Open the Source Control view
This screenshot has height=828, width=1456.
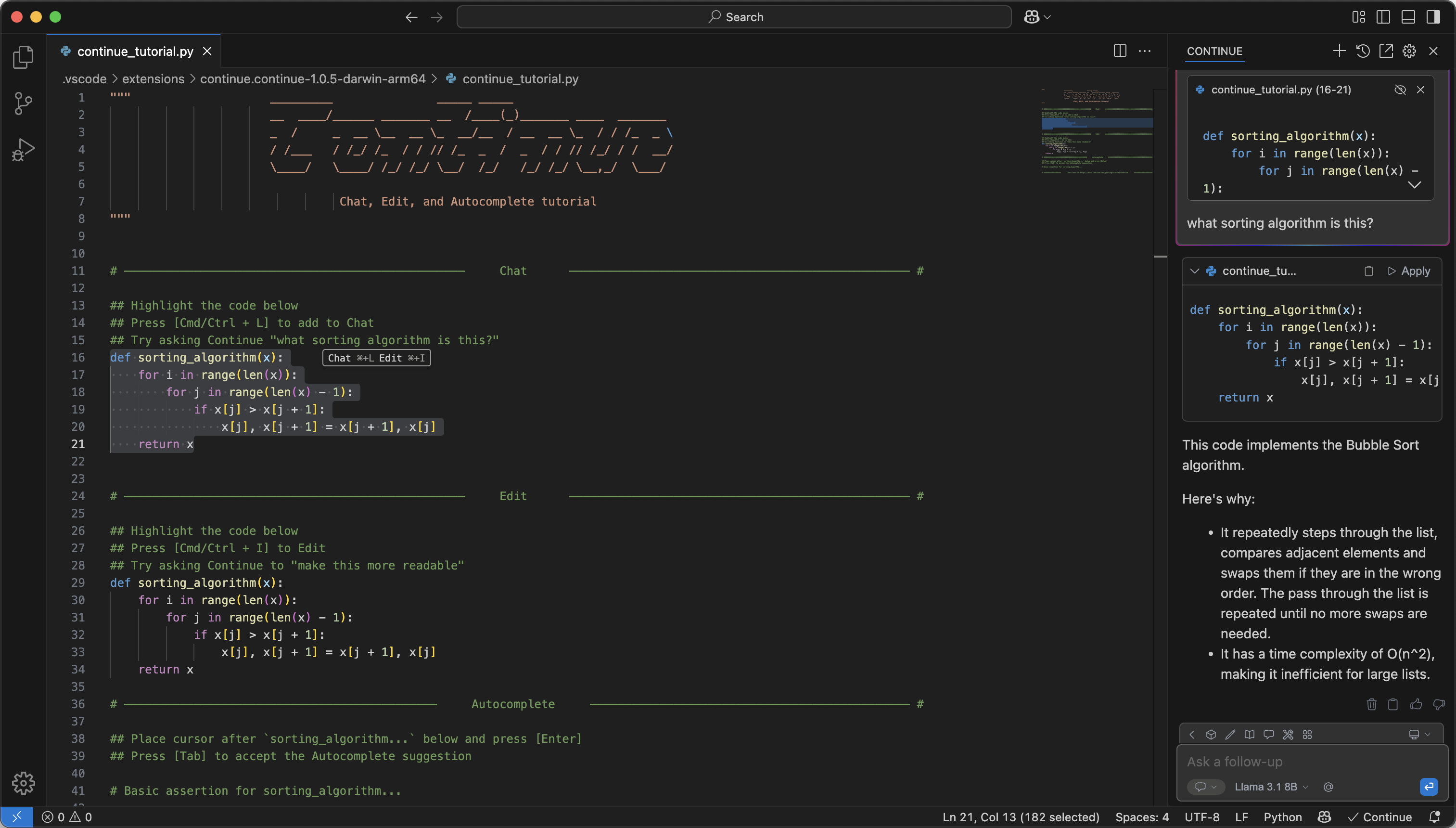pyautogui.click(x=23, y=103)
